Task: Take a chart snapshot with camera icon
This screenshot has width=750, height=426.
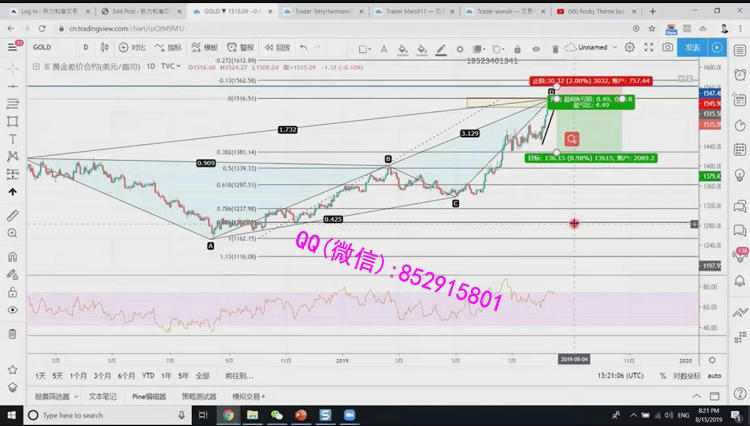Action: 667,47
